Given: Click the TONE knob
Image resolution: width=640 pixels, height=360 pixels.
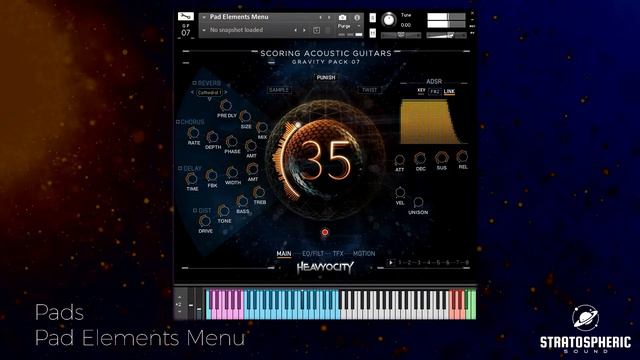Looking at the screenshot, I should pos(223,211).
